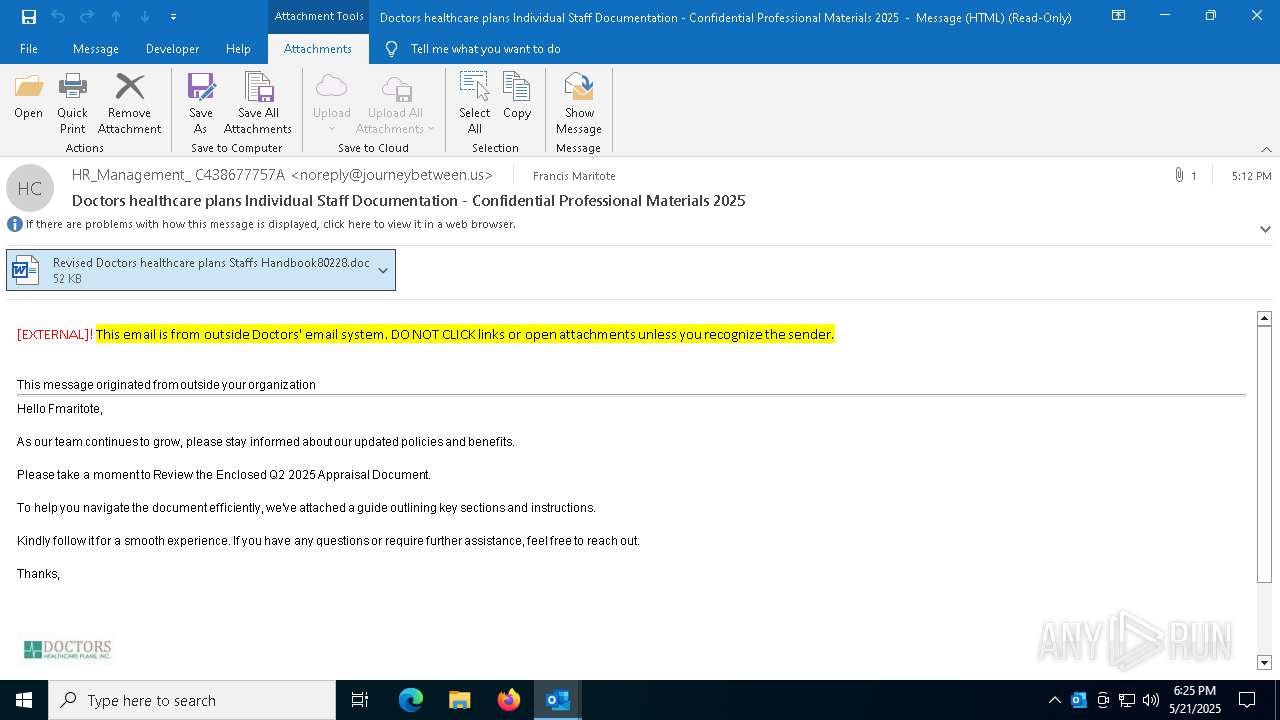Image resolution: width=1280 pixels, height=720 pixels.
Task: Click the Windows taskbar search box
Action: (192, 700)
